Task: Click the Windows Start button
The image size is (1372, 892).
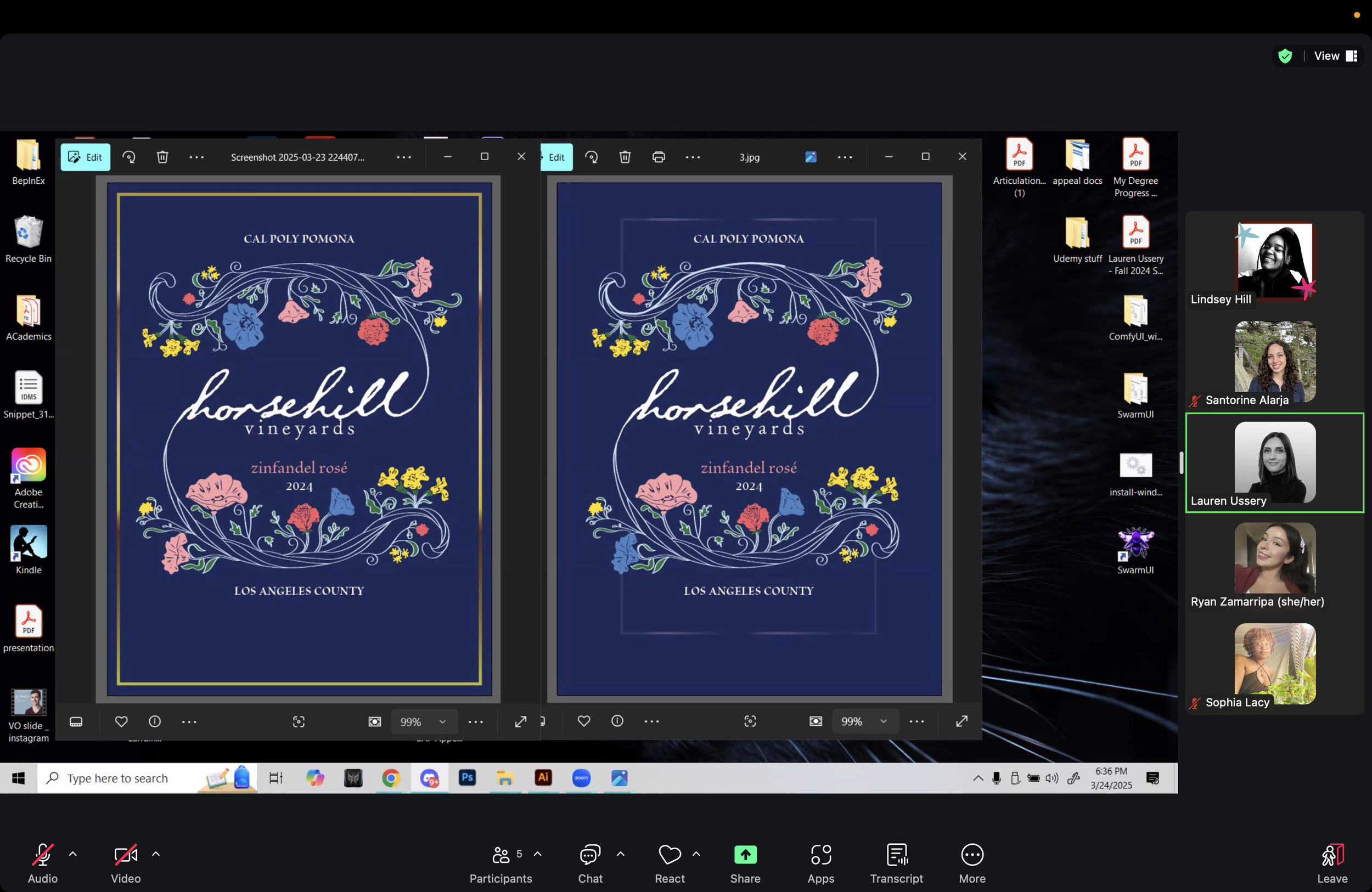Action: click(x=19, y=778)
